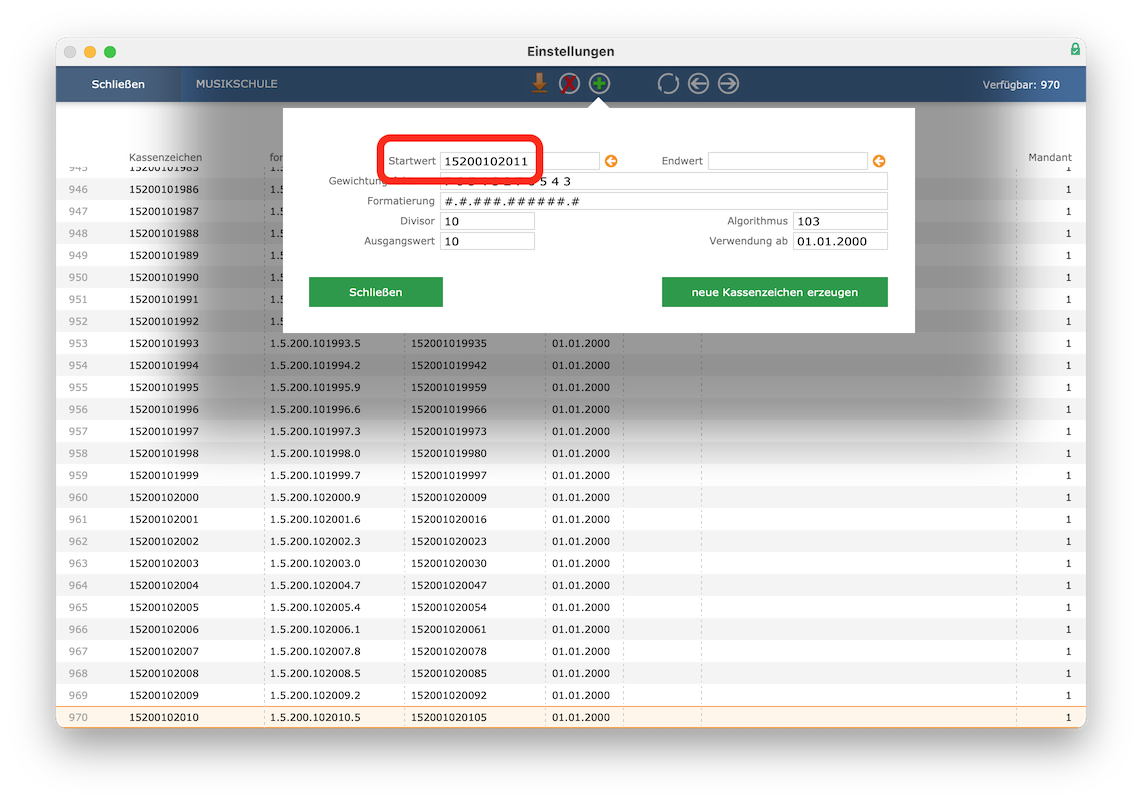The height and width of the screenshot is (802, 1142).
Task: Click the left arrow previous icon in the toolbar
Action: pos(698,84)
